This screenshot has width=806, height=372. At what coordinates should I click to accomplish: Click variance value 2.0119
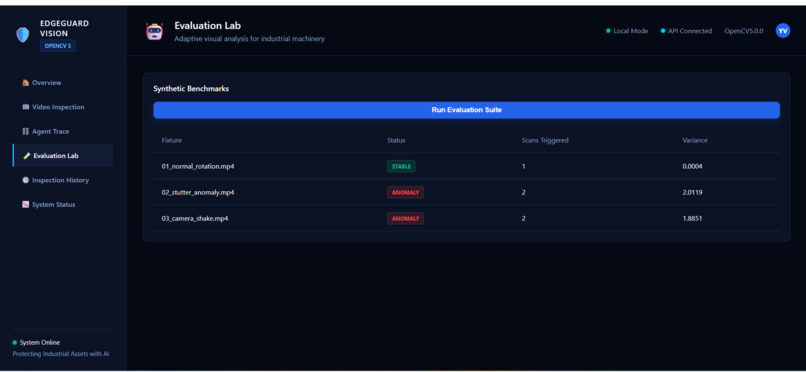coord(692,193)
